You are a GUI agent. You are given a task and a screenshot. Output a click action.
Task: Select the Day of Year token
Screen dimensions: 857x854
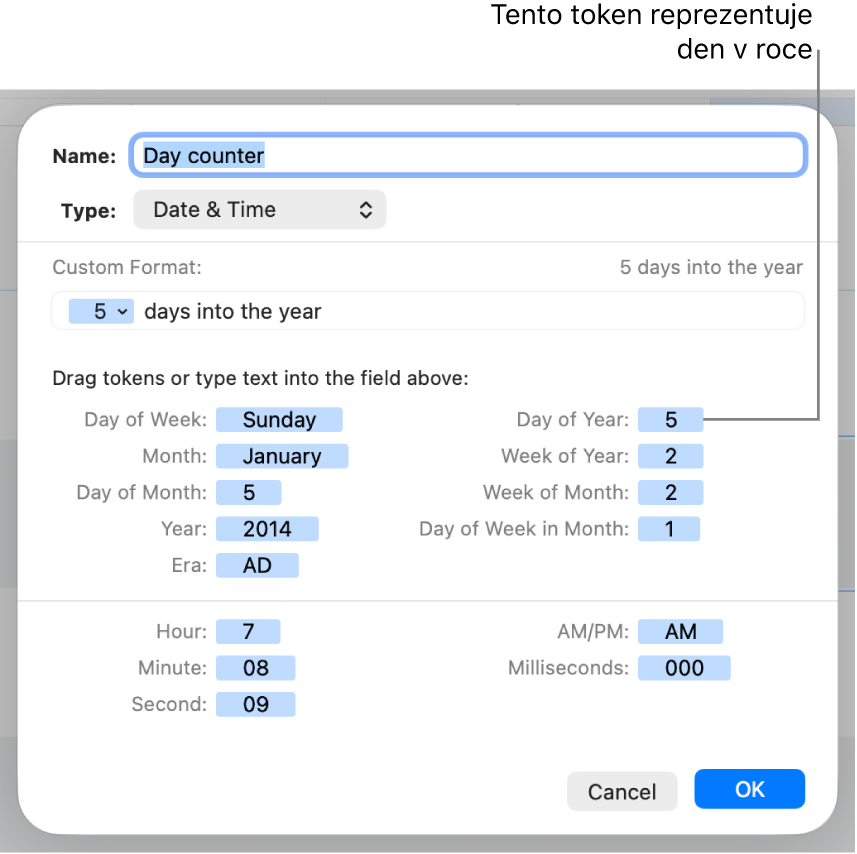[671, 420]
